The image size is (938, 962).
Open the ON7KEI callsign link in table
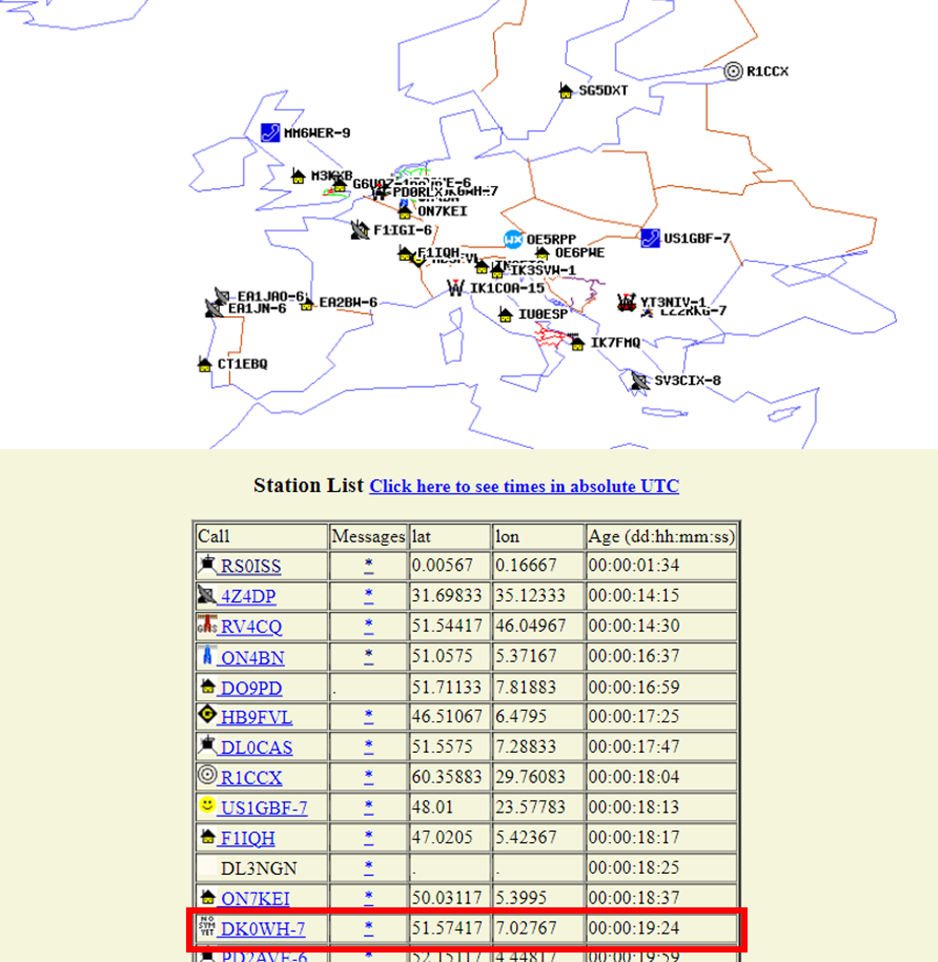255,898
